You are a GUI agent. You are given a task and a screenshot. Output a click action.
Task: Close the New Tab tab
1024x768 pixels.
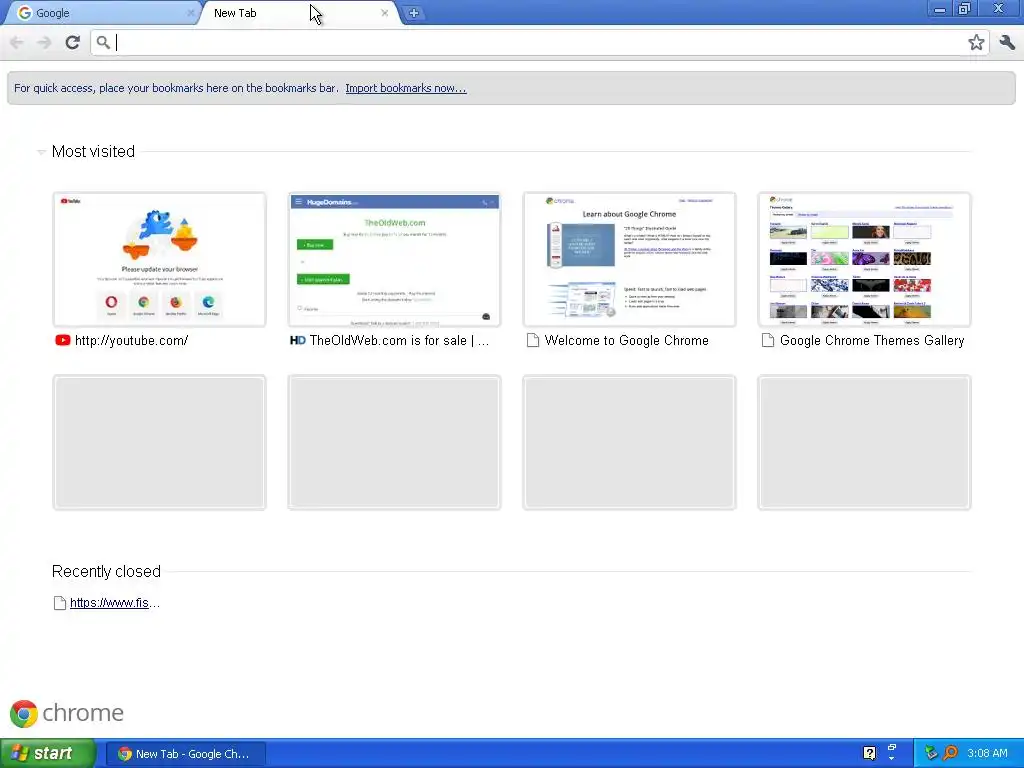384,13
